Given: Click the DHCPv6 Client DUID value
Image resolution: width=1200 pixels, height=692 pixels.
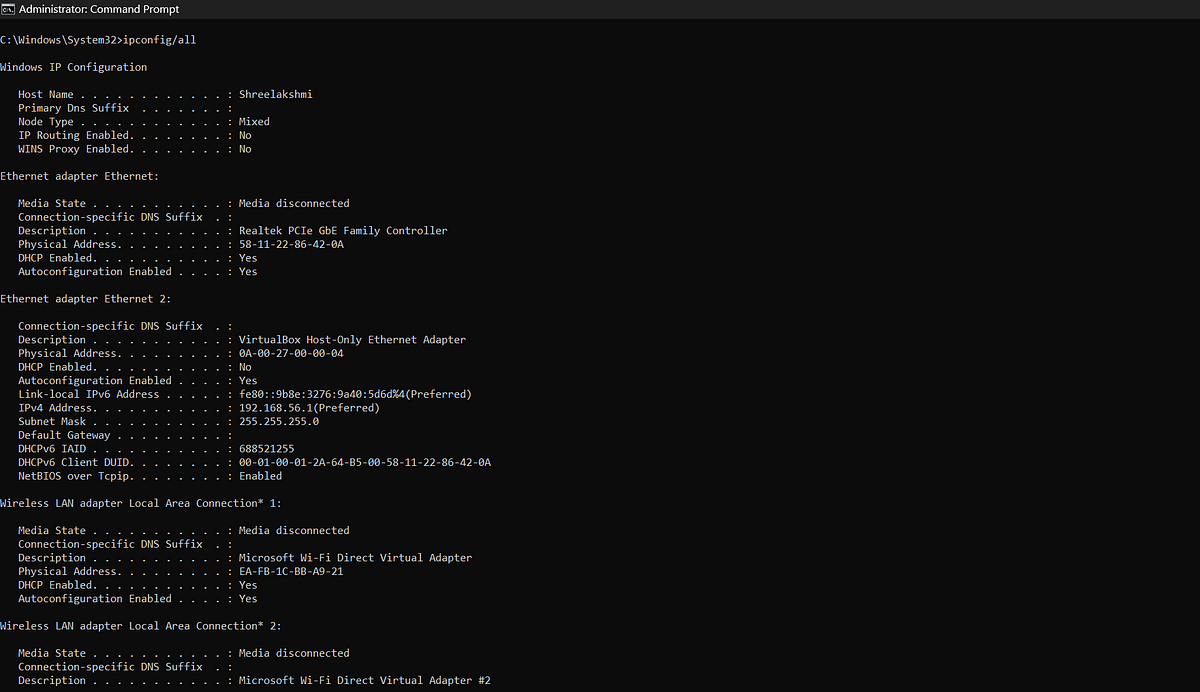Looking at the screenshot, I should tap(363, 462).
